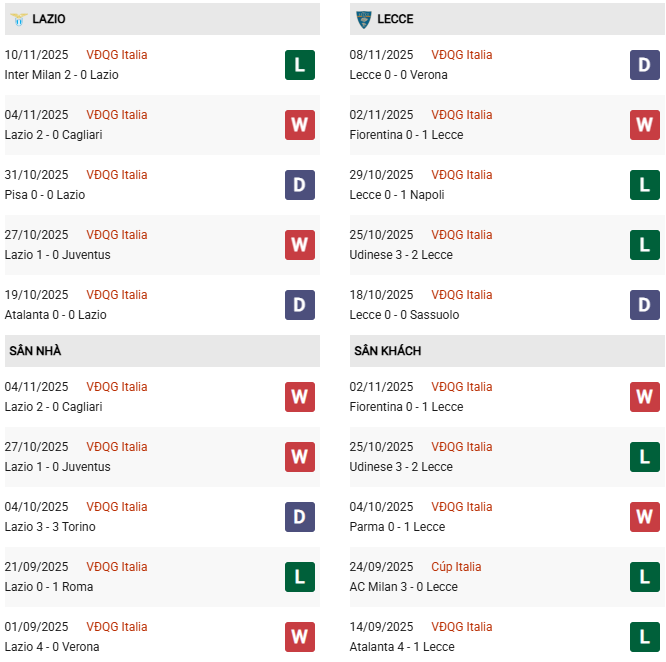Click the D badge for Lazio 3-3 Torino
Screen dimensions: 666x662
pos(299,517)
